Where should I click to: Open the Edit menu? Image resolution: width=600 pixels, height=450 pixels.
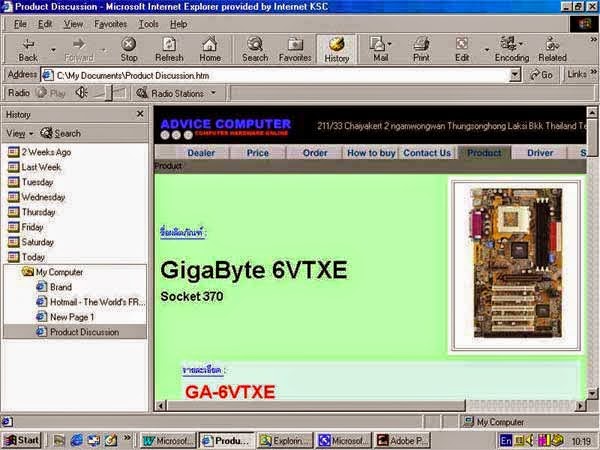(x=45, y=24)
